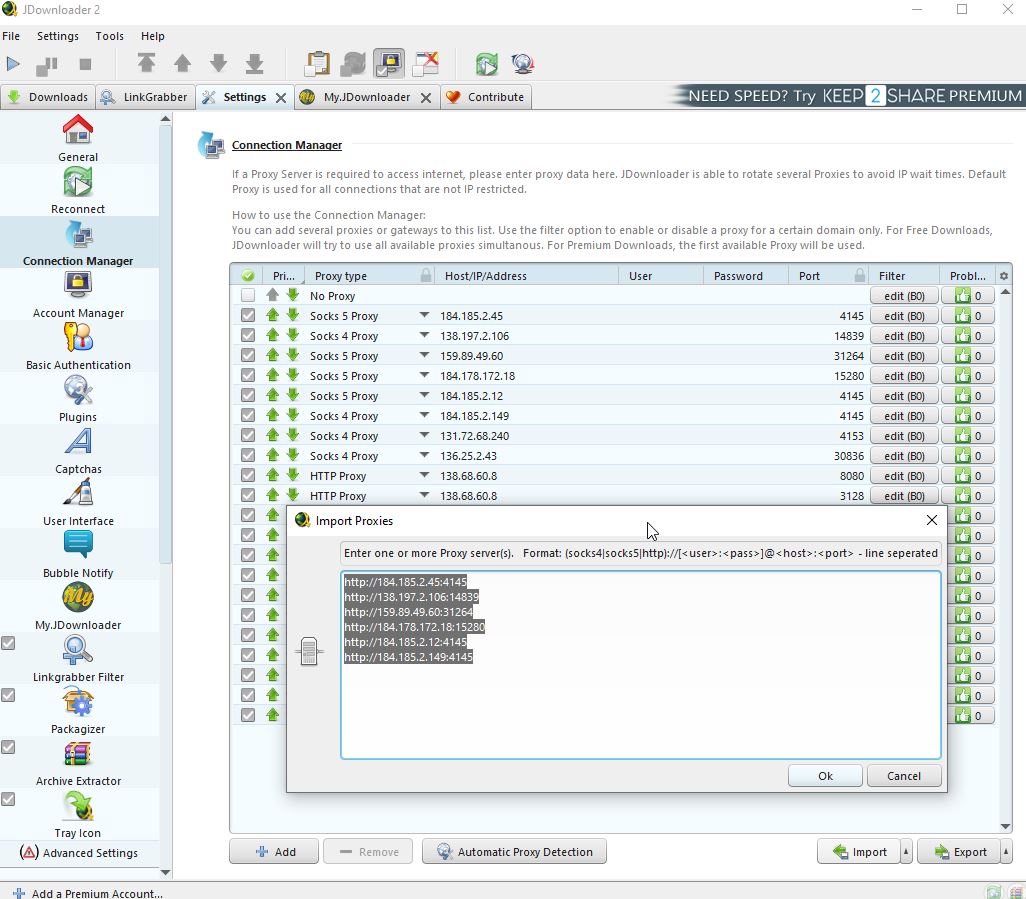Expand the Import button dropdown arrow
The image size is (1026, 899).
(906, 852)
